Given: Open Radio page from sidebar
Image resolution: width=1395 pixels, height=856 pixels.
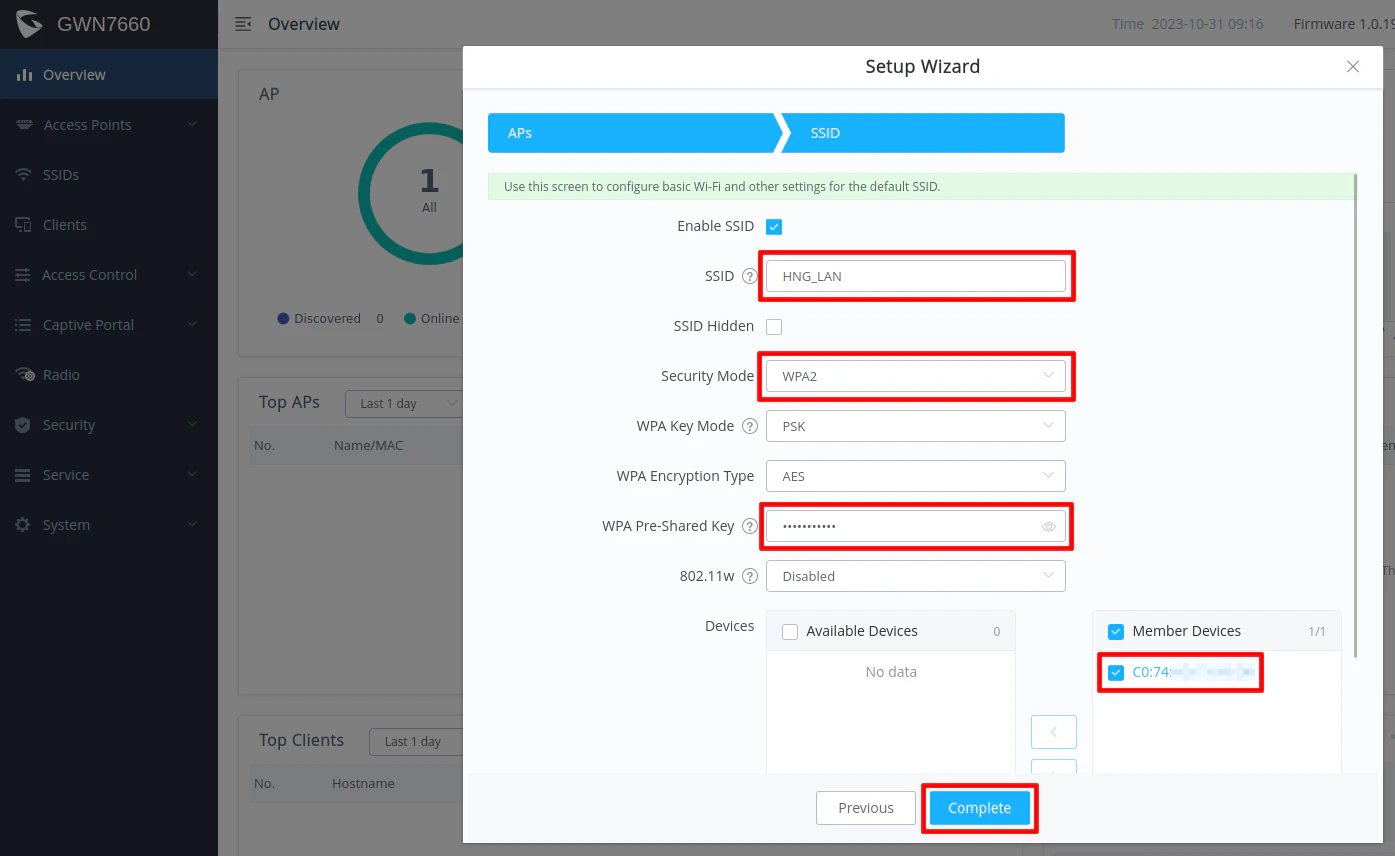Looking at the screenshot, I should tap(109, 375).
